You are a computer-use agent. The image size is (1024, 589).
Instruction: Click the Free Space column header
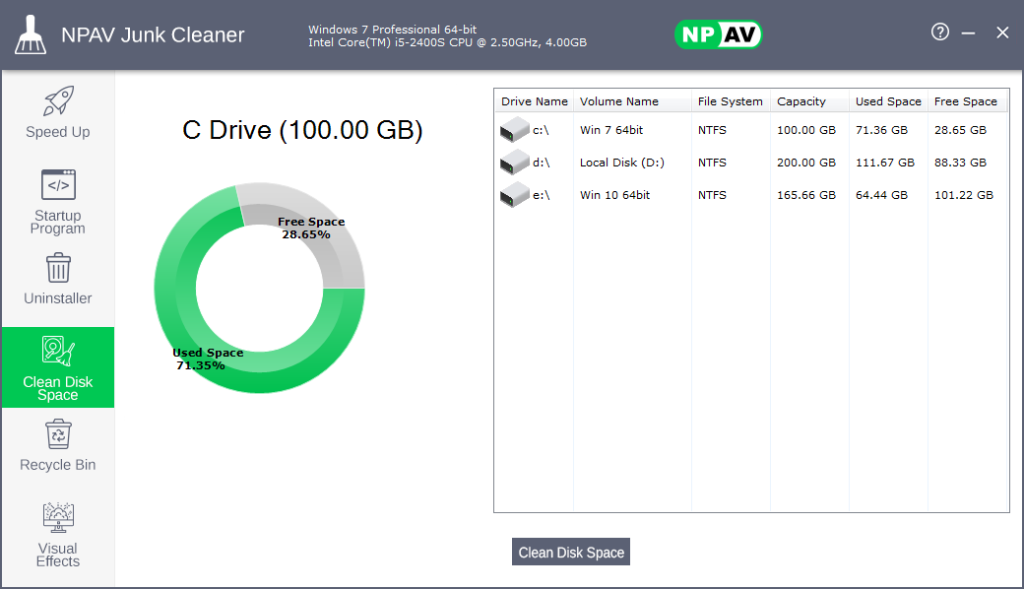click(x=965, y=101)
